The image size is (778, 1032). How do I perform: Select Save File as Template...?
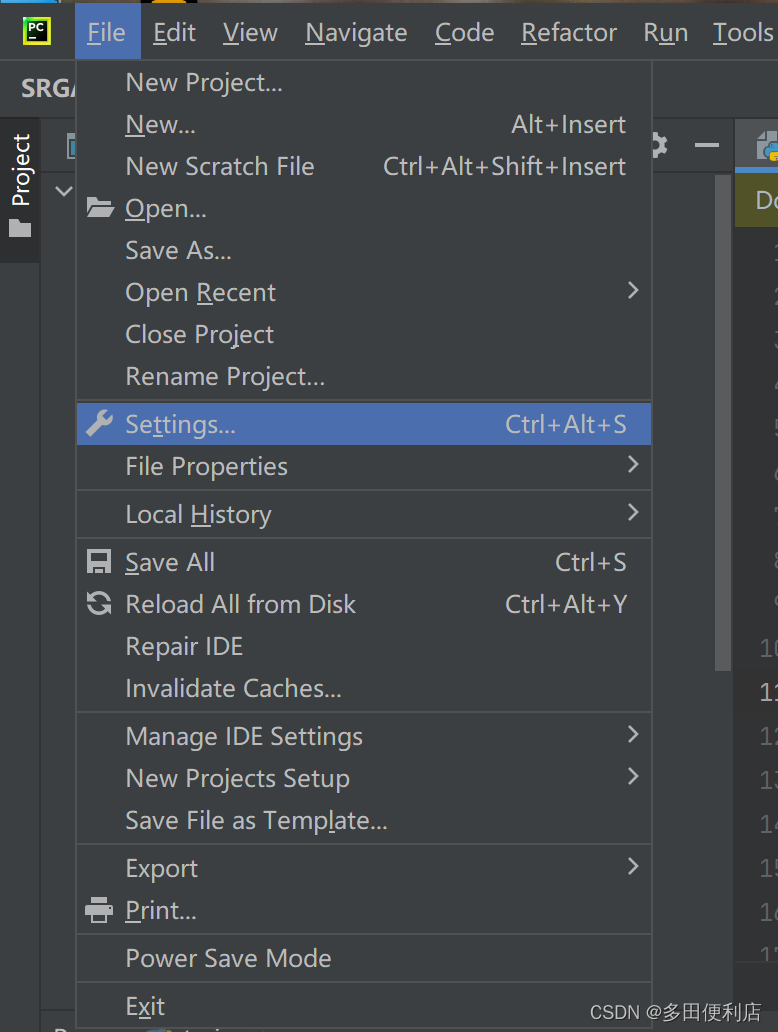[x=364, y=821]
